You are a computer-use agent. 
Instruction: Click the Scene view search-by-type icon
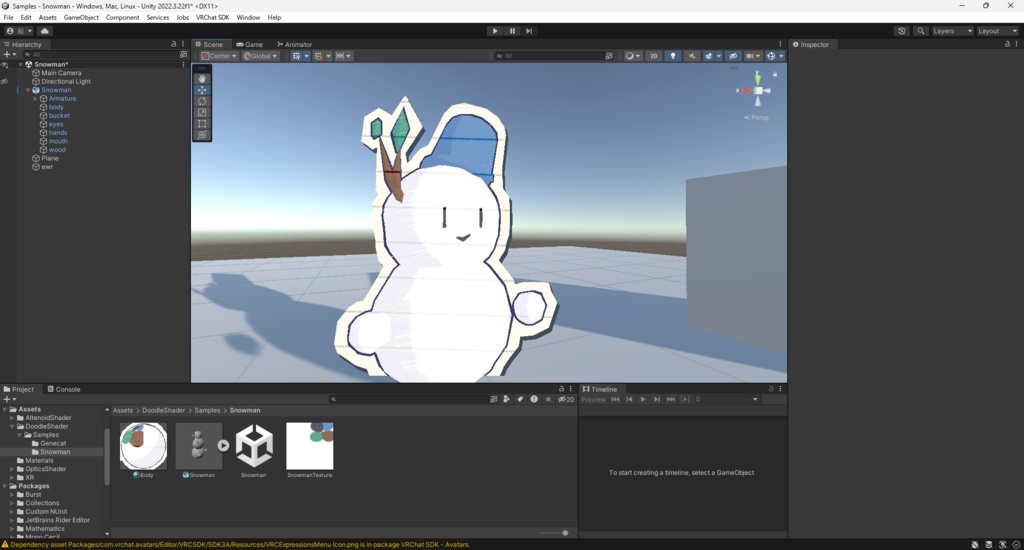tap(609, 56)
